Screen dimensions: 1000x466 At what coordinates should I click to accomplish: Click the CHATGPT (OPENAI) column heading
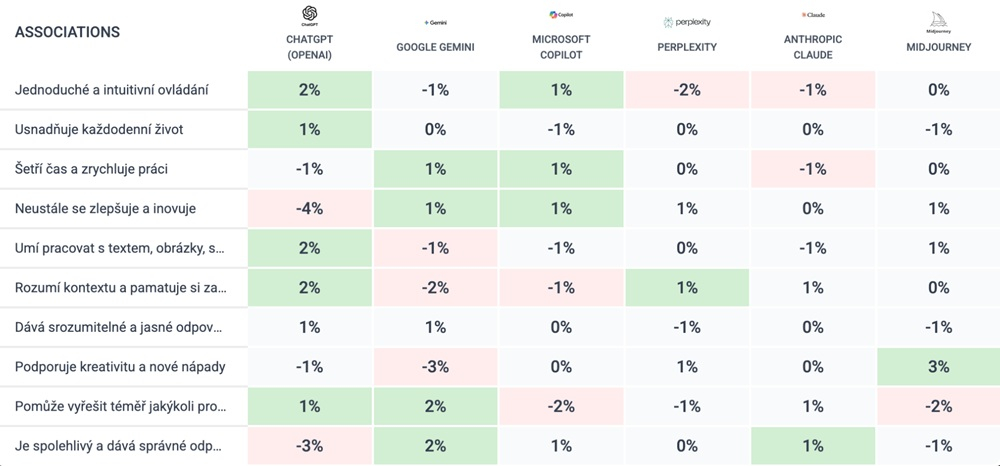click(x=309, y=47)
